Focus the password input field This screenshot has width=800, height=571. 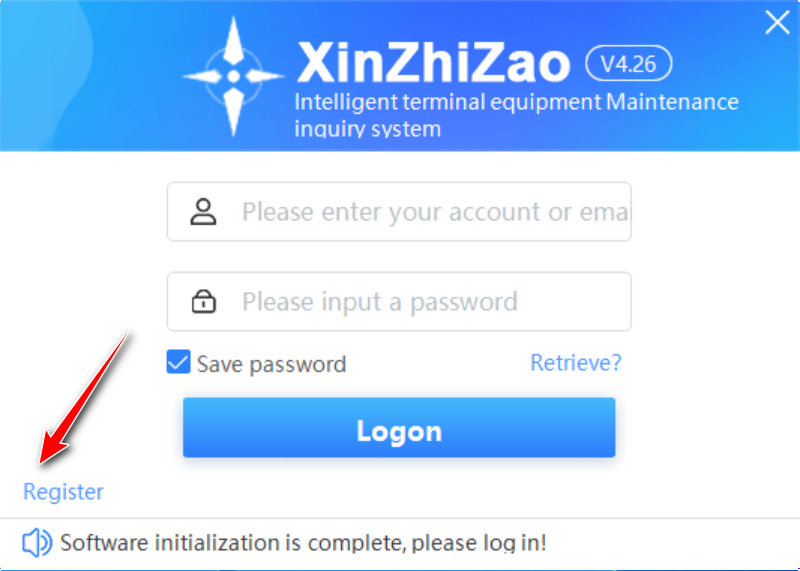click(399, 301)
